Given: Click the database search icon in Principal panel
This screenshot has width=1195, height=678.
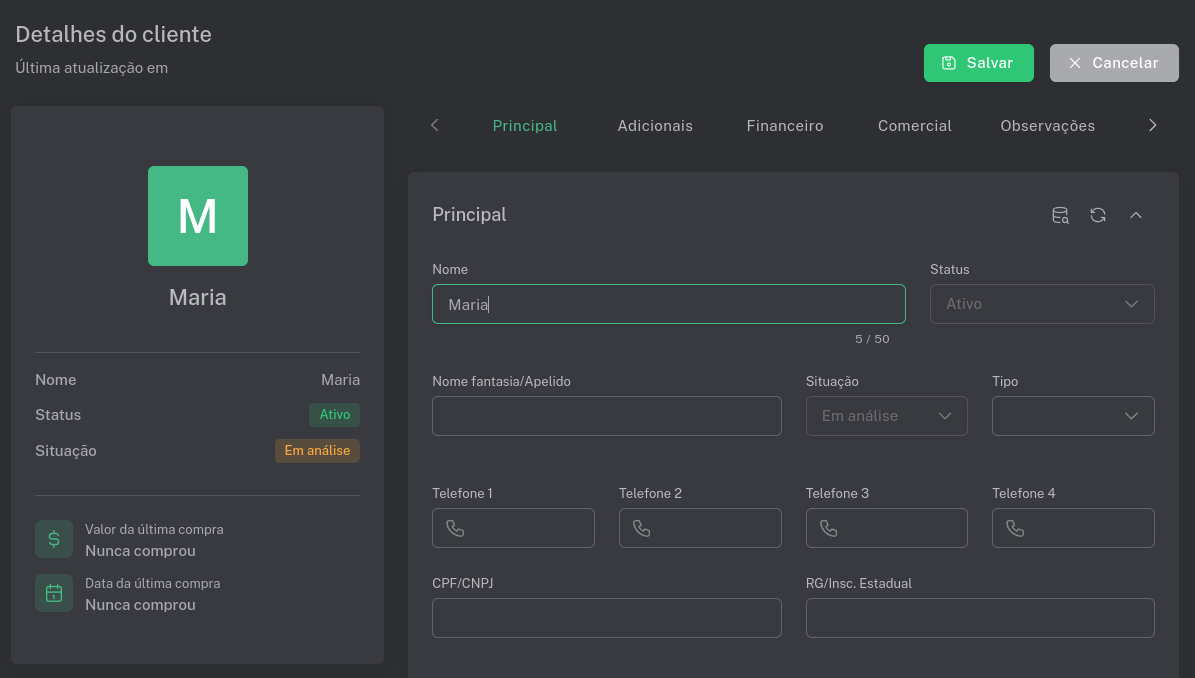Looking at the screenshot, I should pyautogui.click(x=1060, y=215).
